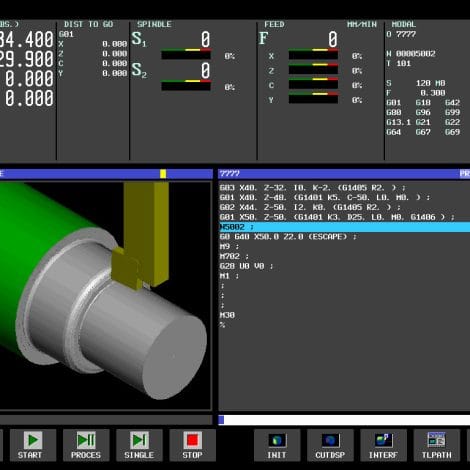This screenshot has width=470, height=470.
Task: Click the MODAL panel heading
Action: pos(404,24)
